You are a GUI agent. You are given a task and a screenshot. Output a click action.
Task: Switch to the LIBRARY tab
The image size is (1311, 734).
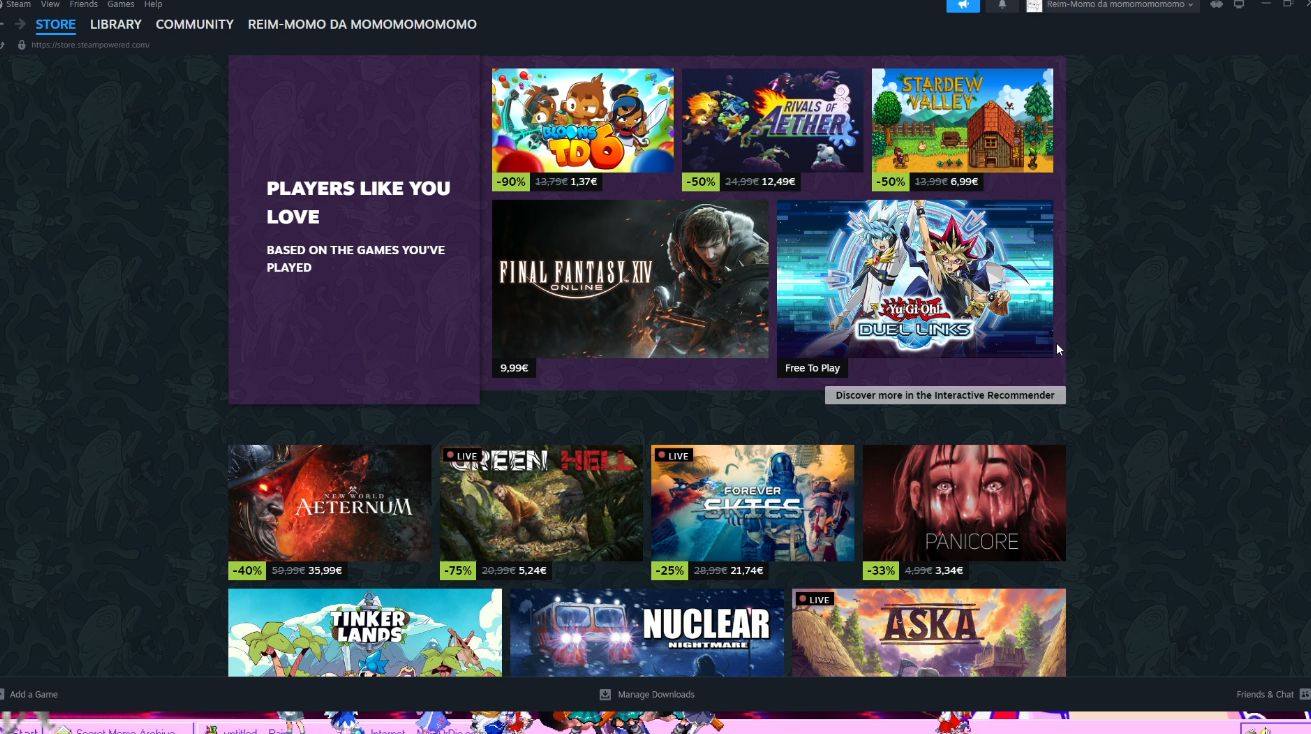pyautogui.click(x=116, y=24)
